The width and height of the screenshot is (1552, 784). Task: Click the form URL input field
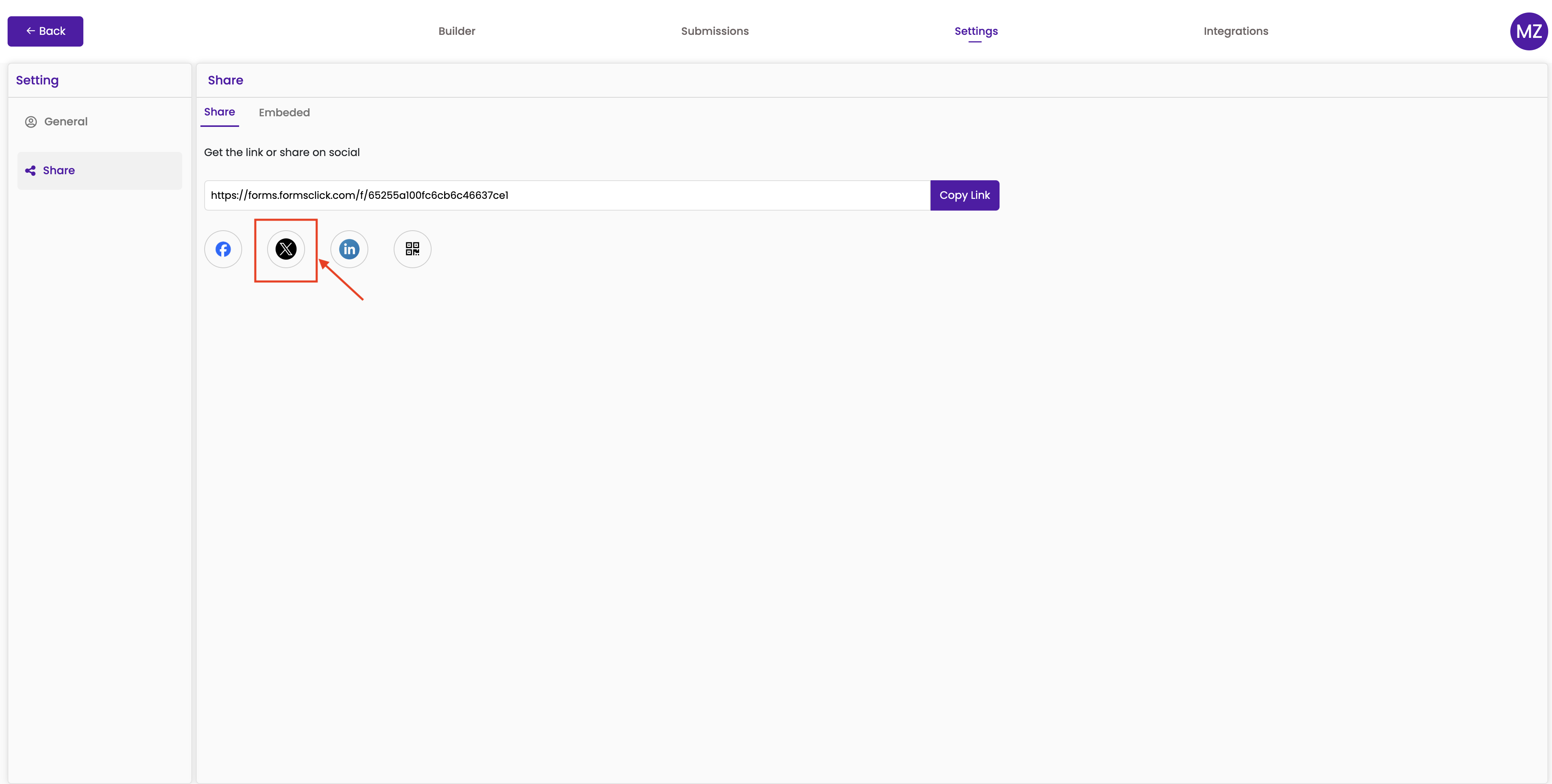click(x=567, y=195)
